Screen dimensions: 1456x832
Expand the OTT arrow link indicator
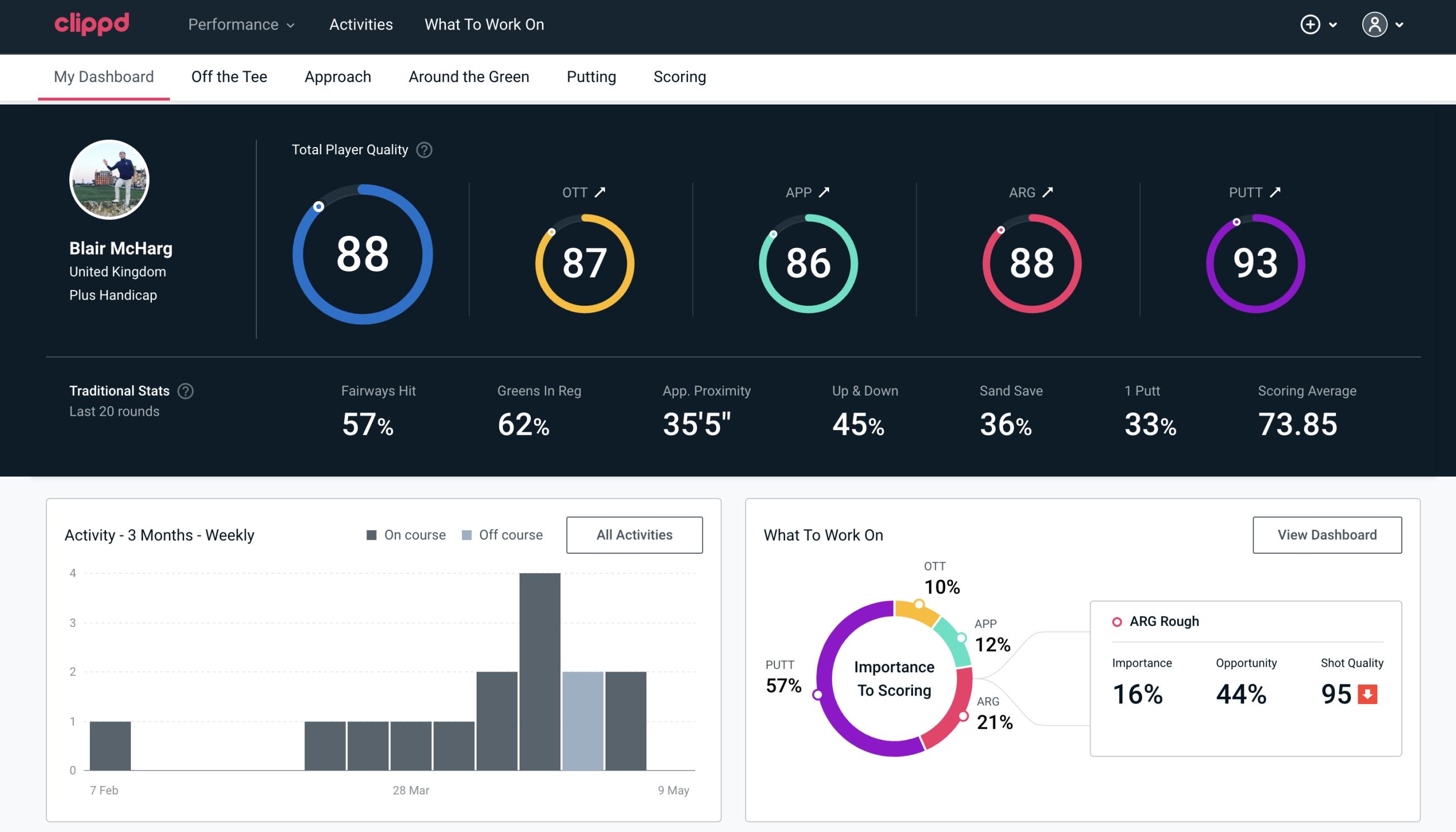point(601,191)
